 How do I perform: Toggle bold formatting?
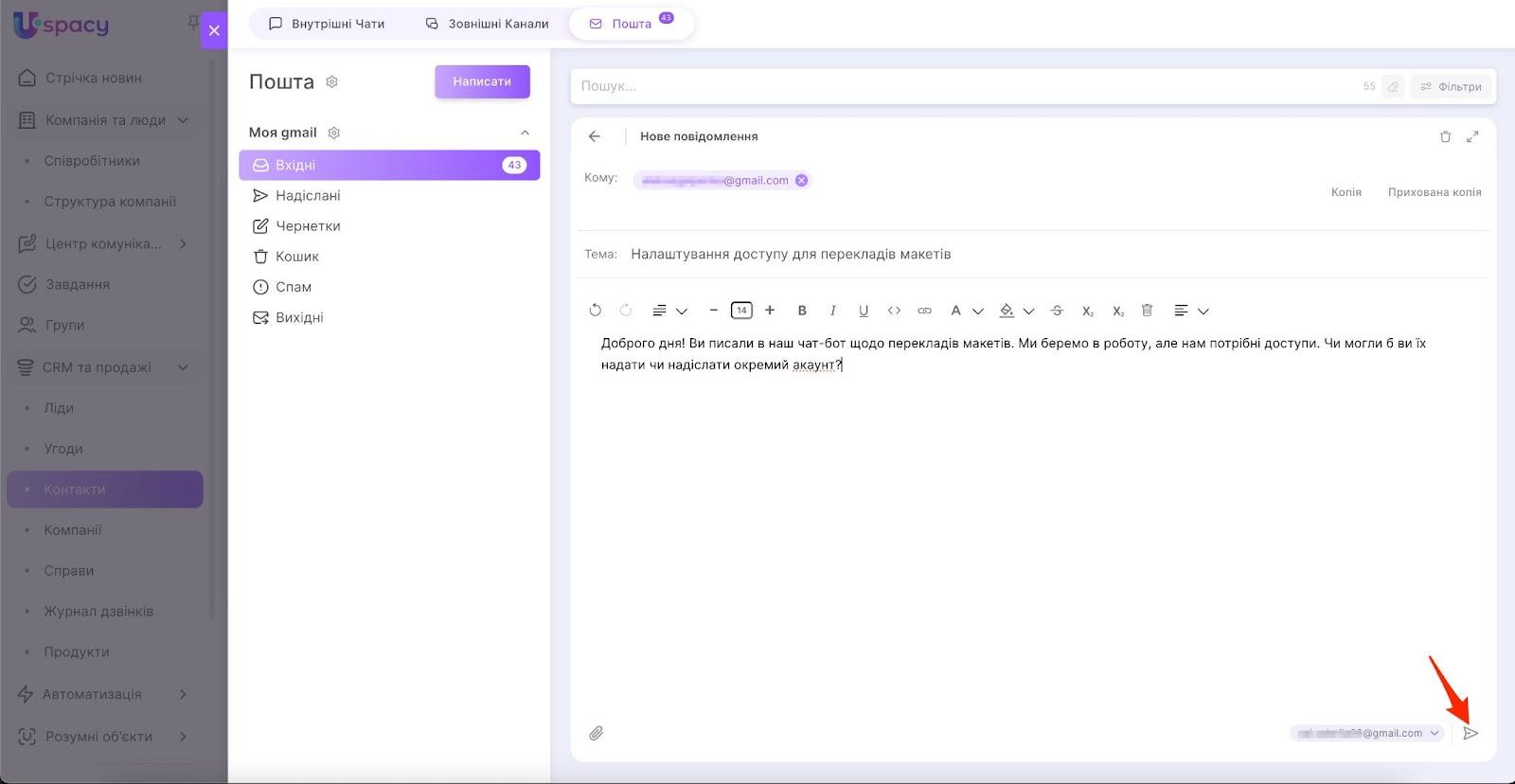[x=802, y=310]
